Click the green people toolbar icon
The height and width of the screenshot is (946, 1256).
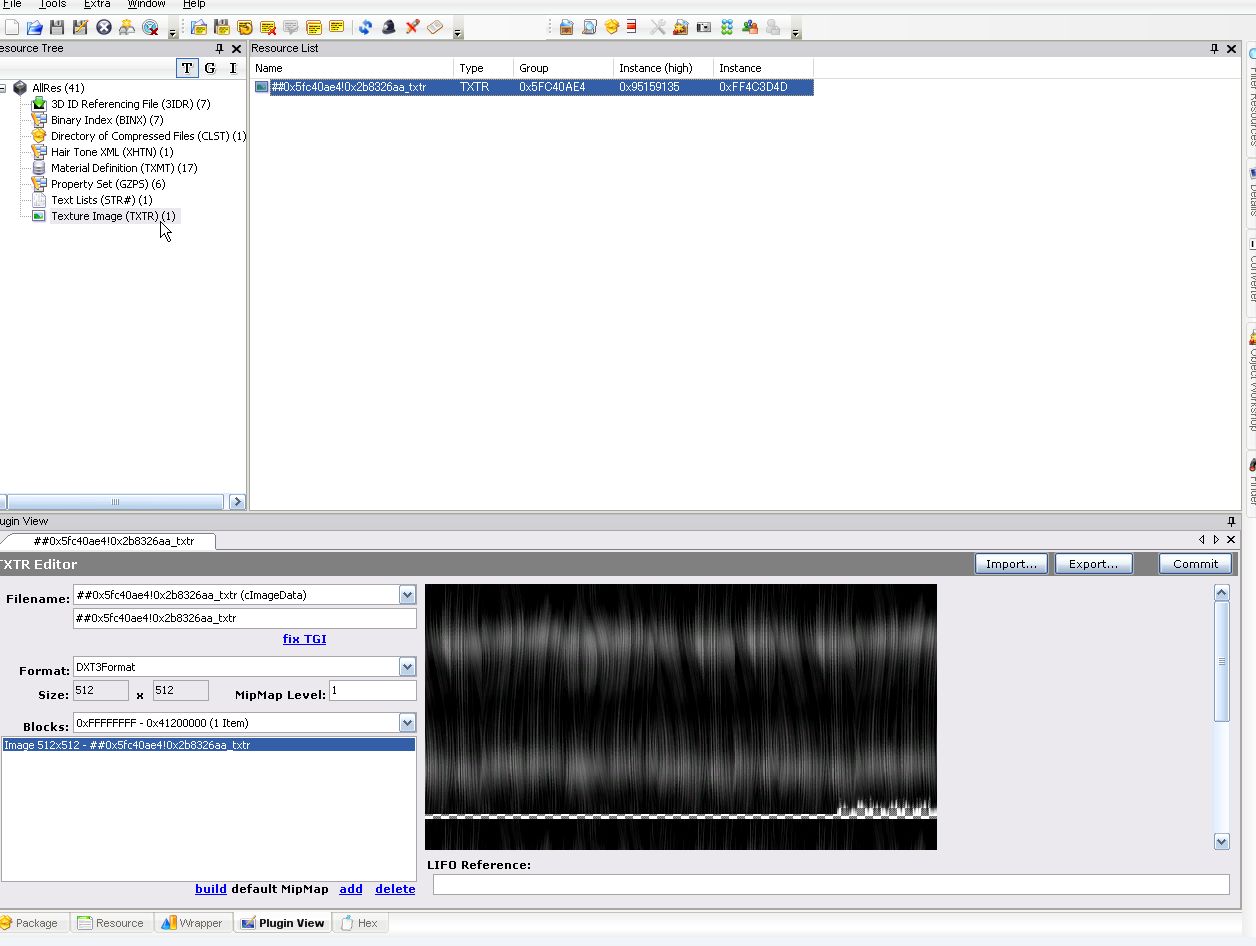click(x=750, y=27)
